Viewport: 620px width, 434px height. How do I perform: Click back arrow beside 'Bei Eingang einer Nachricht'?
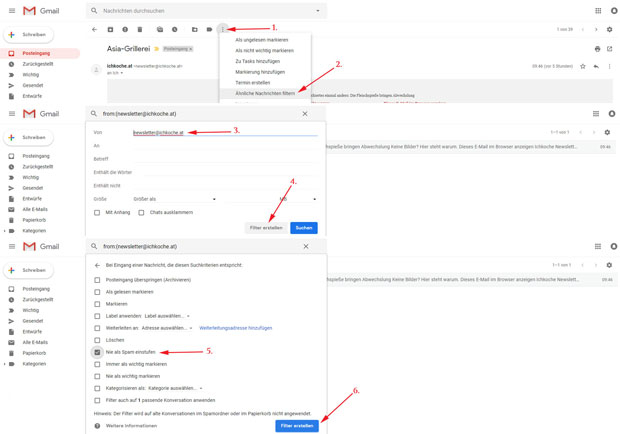tap(97, 265)
